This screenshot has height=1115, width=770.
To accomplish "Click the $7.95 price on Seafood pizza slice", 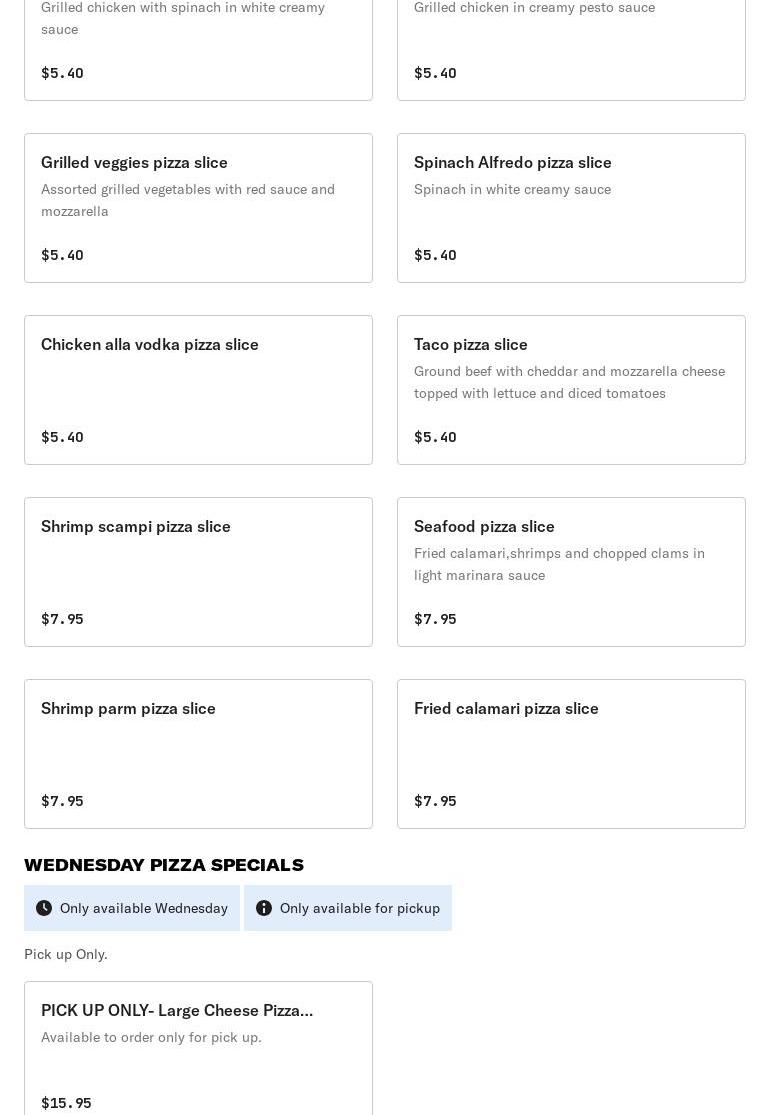I will (435, 619).
